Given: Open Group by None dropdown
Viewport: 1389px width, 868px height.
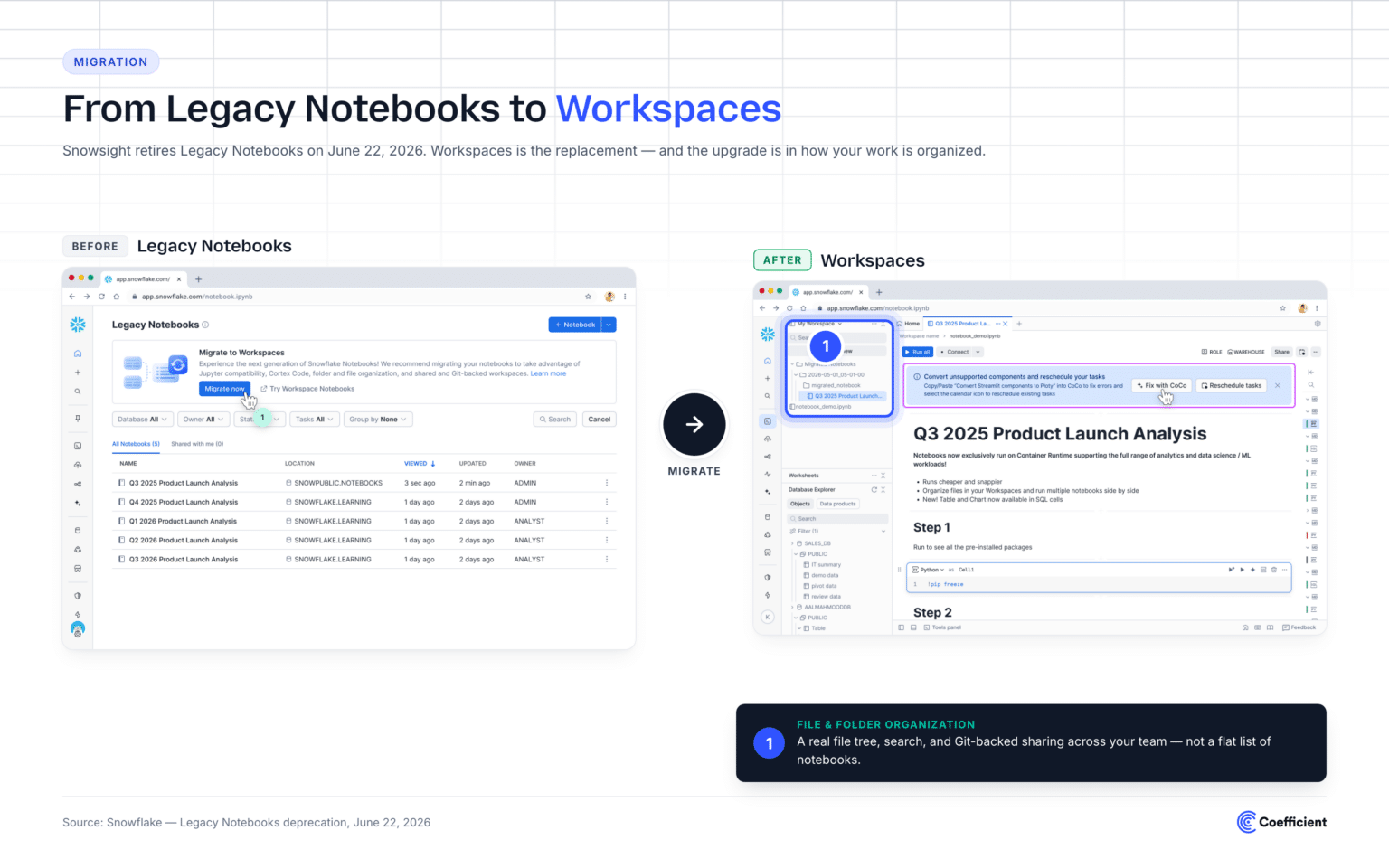Looking at the screenshot, I should [x=378, y=420].
